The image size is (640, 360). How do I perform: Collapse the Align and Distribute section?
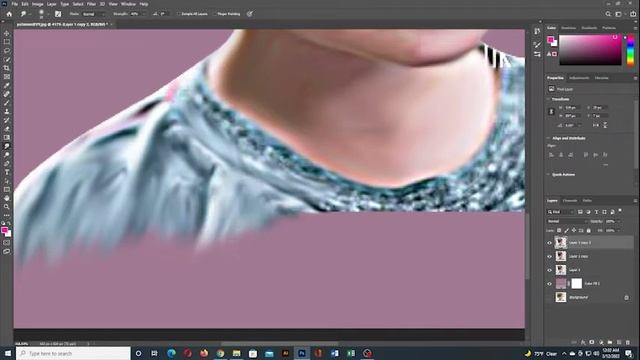click(x=548, y=138)
